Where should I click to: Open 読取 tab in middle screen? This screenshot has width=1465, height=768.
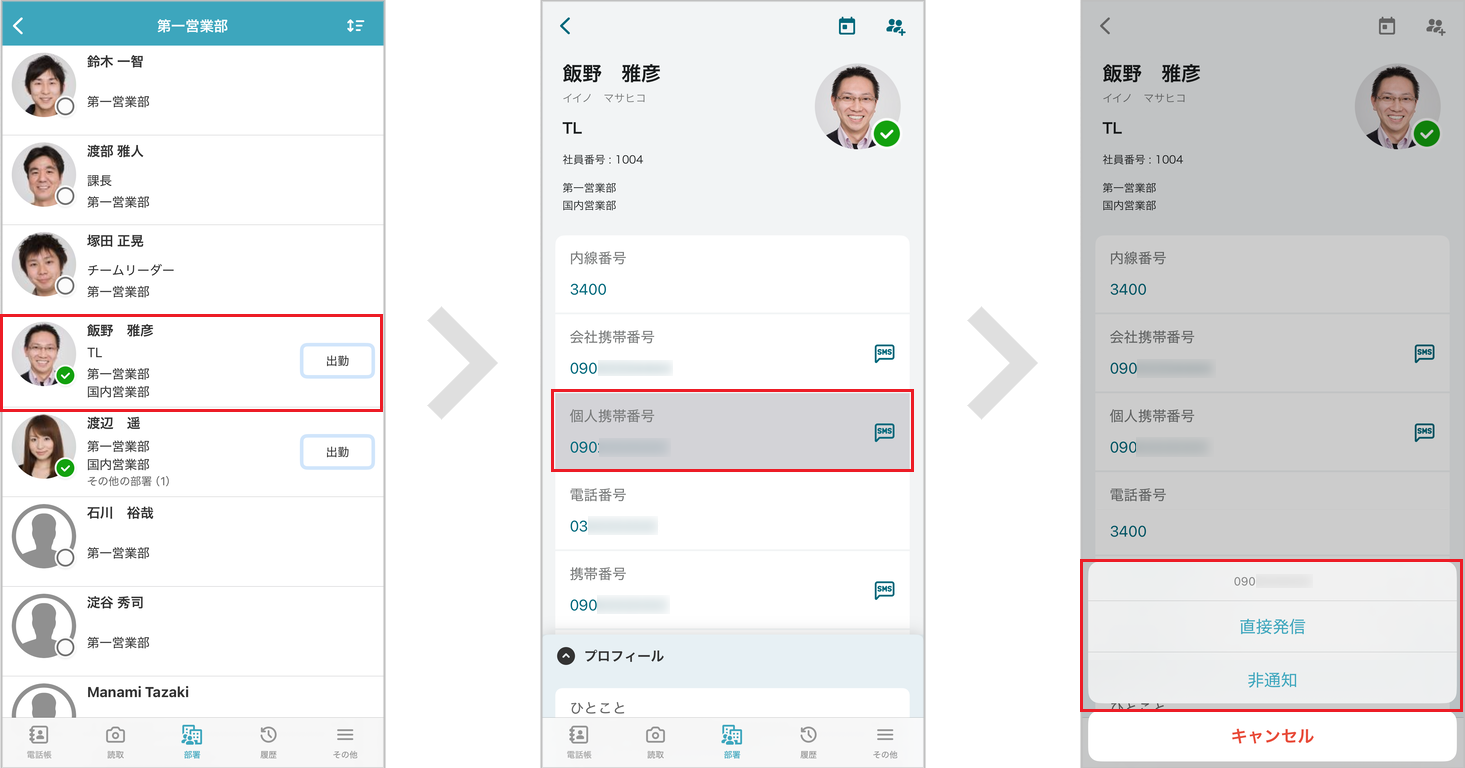click(x=656, y=742)
